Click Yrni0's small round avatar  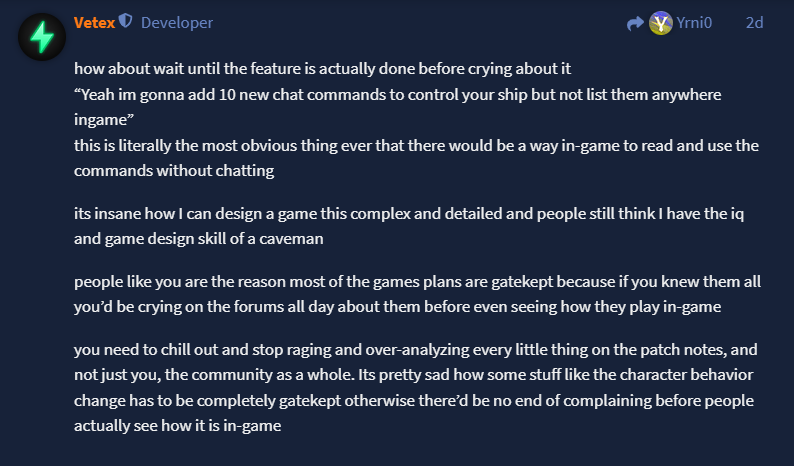661,22
